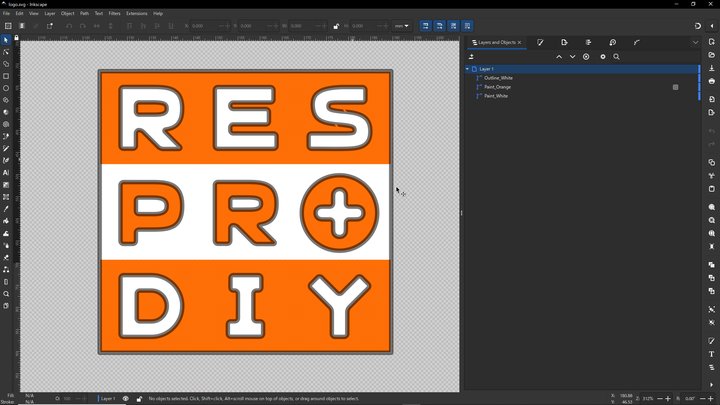The image size is (720, 405).
Task: Select the Rectangle tool
Action: click(6, 76)
